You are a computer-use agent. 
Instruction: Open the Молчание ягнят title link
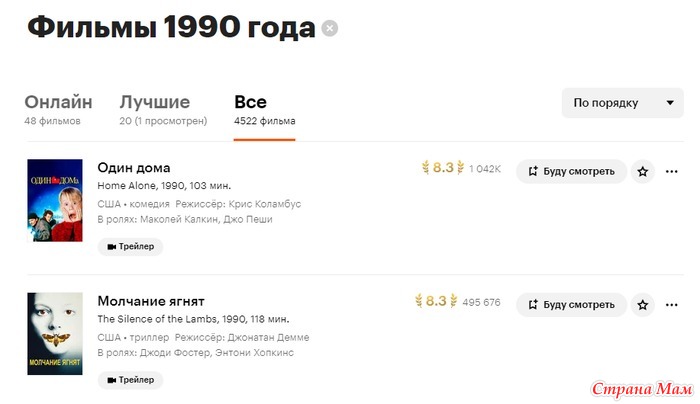coord(151,301)
